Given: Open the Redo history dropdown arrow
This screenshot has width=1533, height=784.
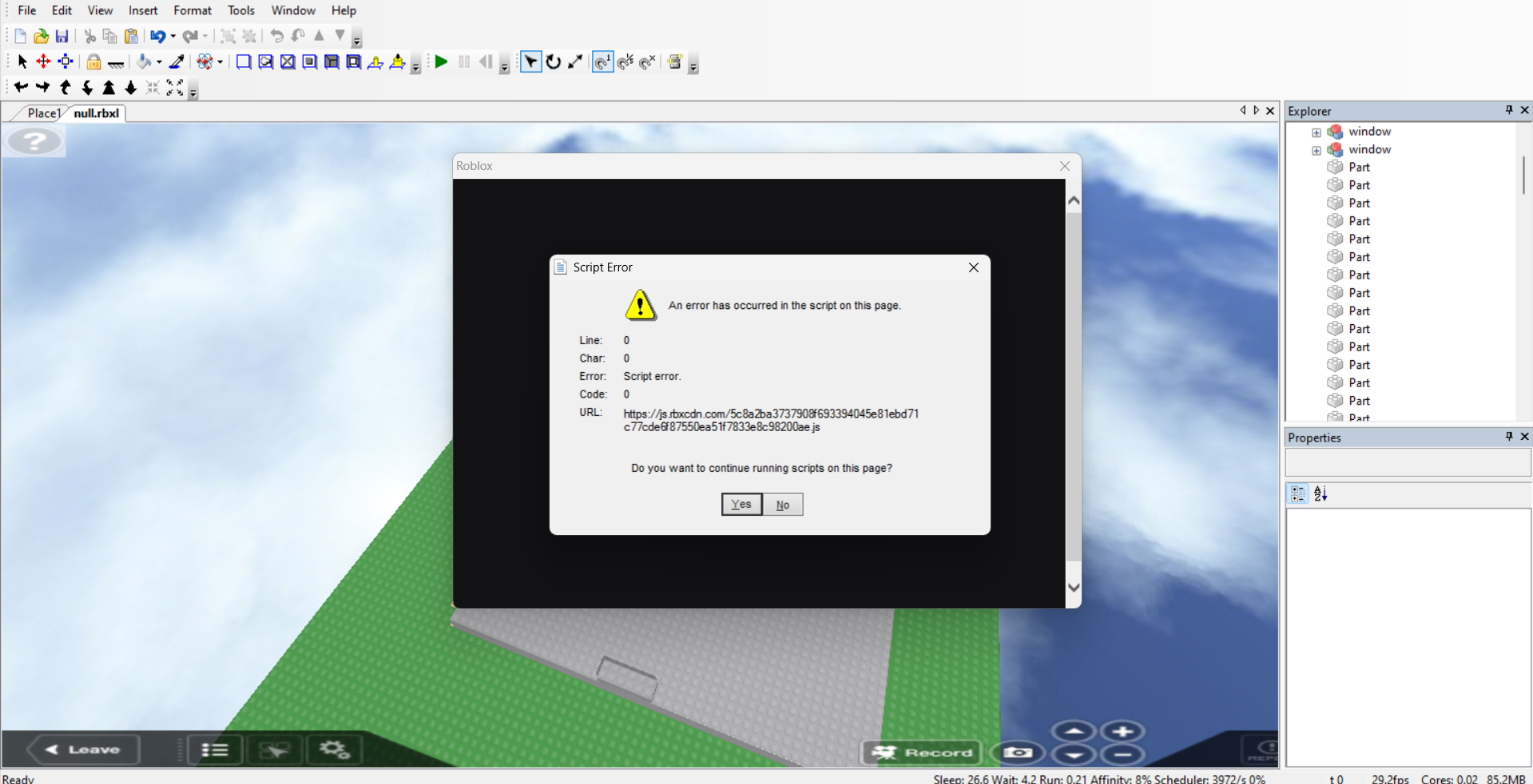Looking at the screenshot, I should click(205, 37).
